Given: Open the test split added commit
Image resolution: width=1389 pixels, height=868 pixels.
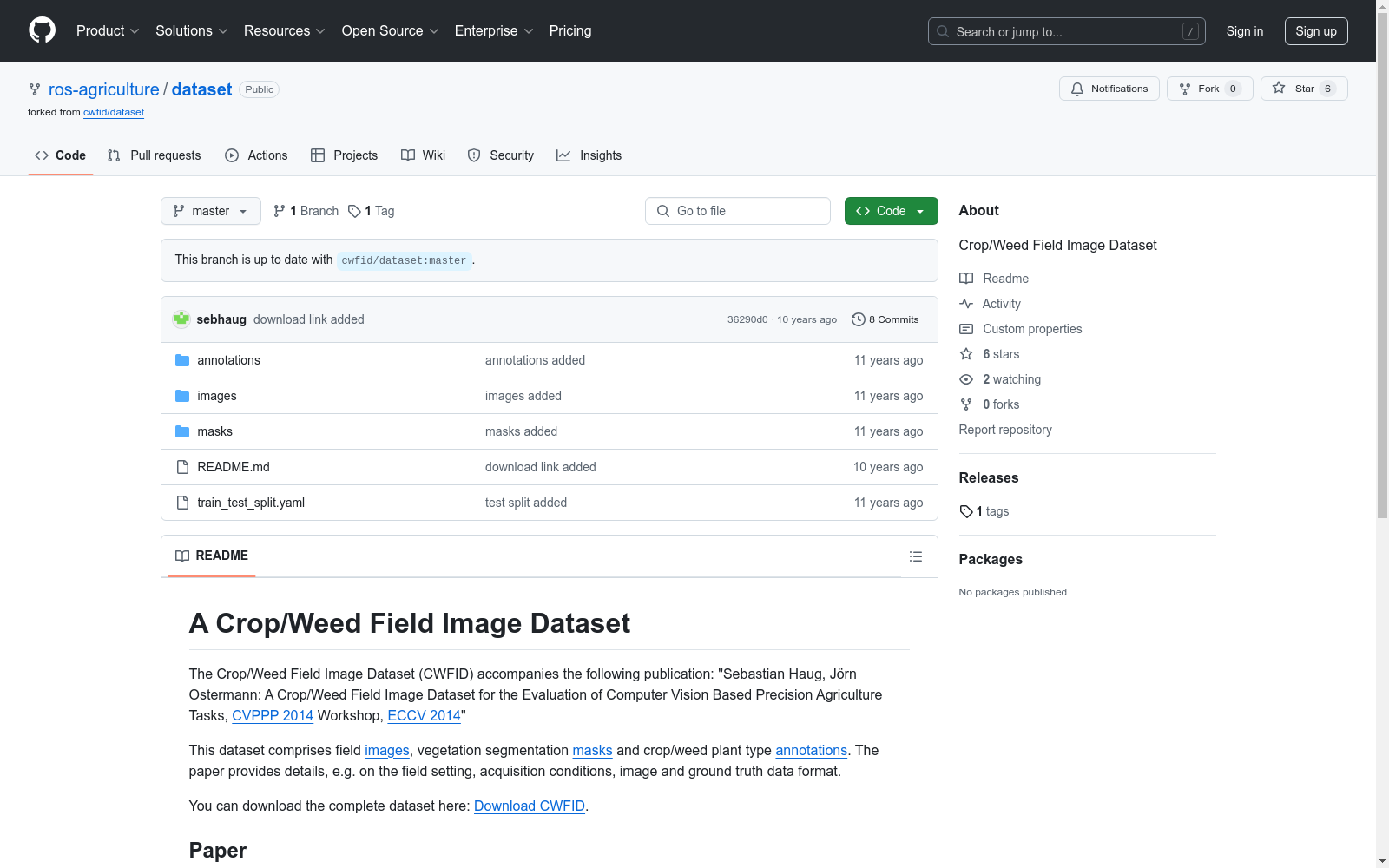Looking at the screenshot, I should [x=526, y=503].
